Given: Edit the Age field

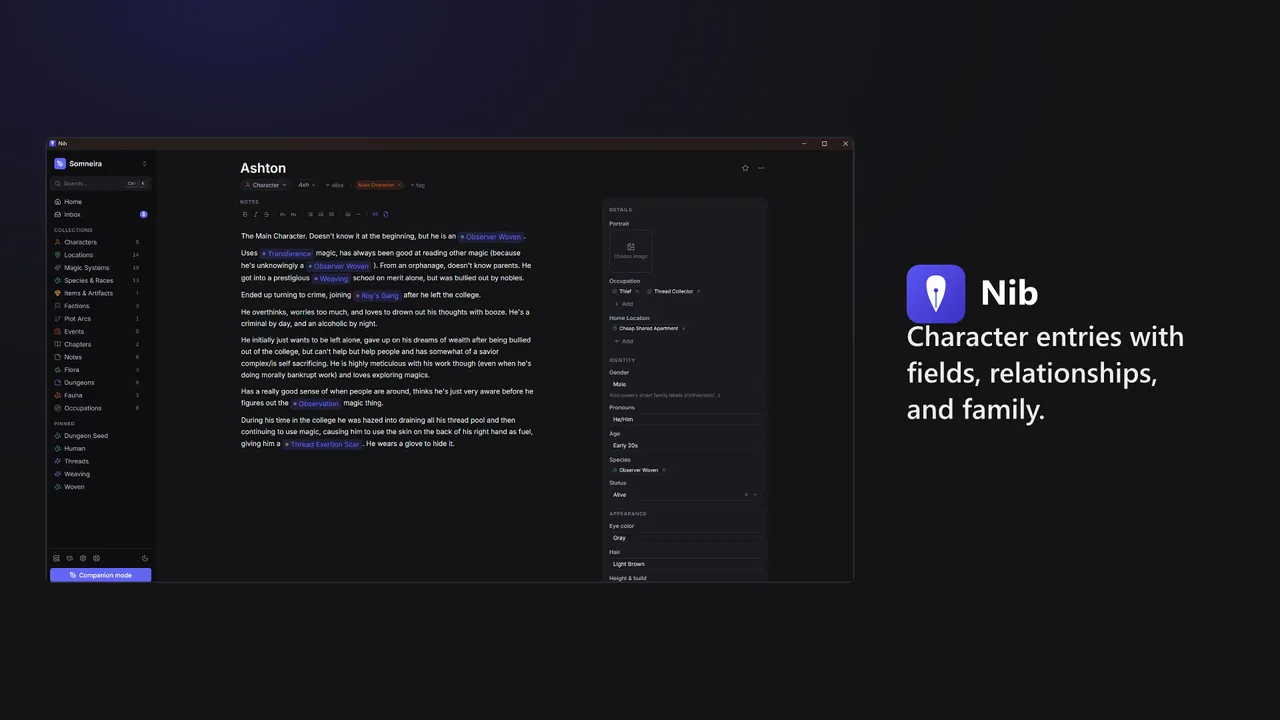Looking at the screenshot, I should pyautogui.click(x=685, y=445).
